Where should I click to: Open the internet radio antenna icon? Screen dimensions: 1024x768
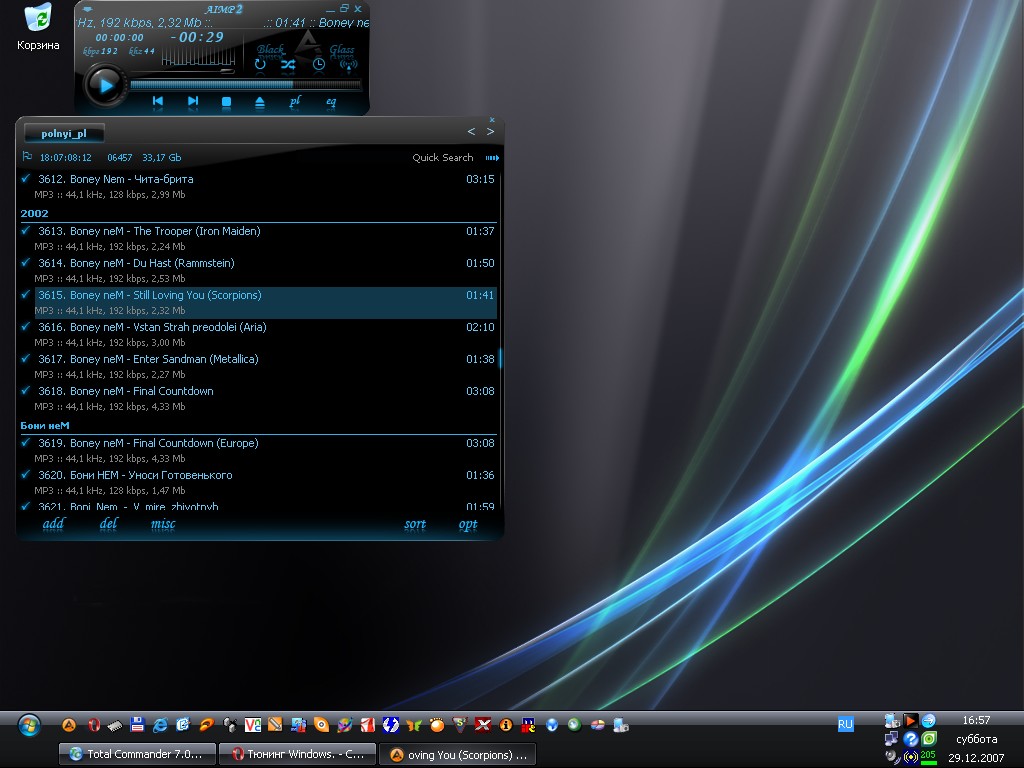click(348, 65)
